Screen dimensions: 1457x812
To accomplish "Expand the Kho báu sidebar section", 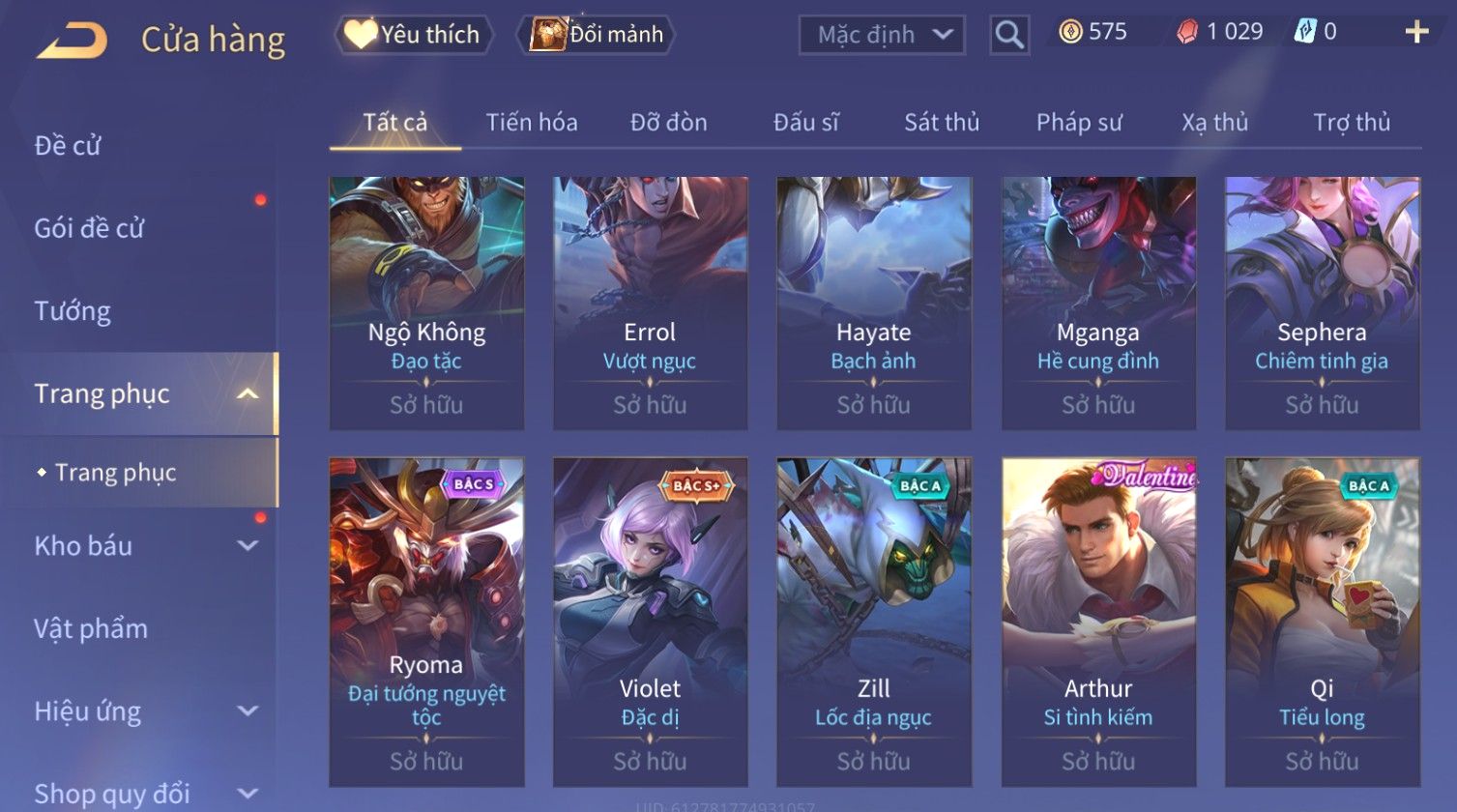I will pyautogui.click(x=248, y=545).
